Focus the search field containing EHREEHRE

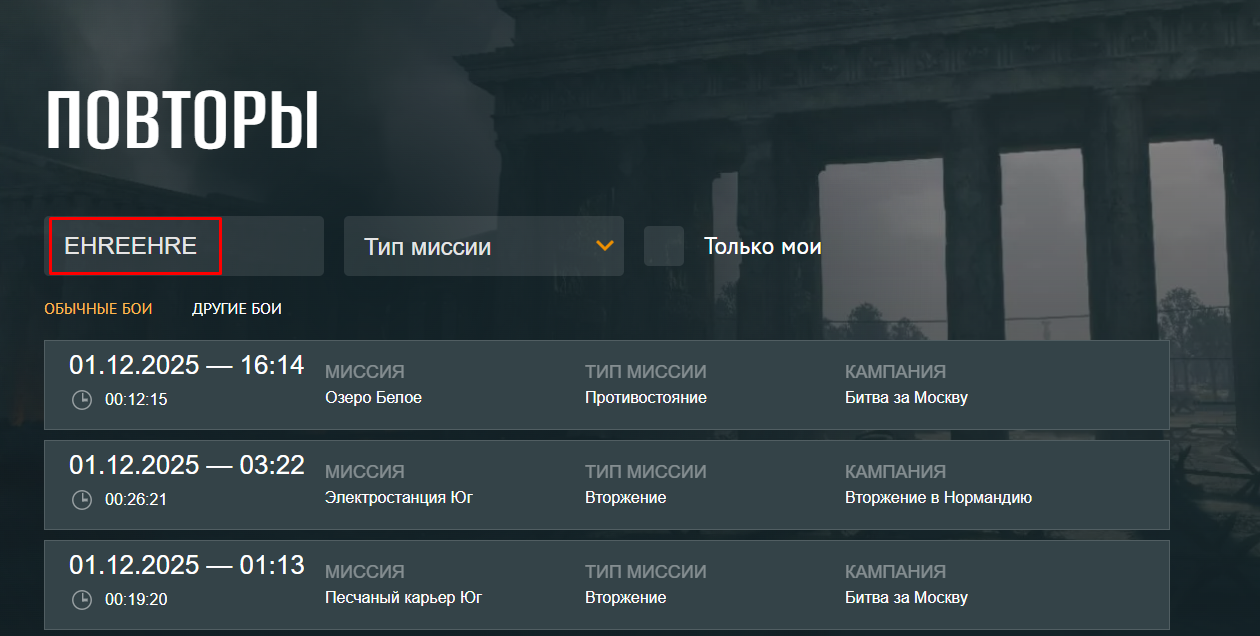184,246
